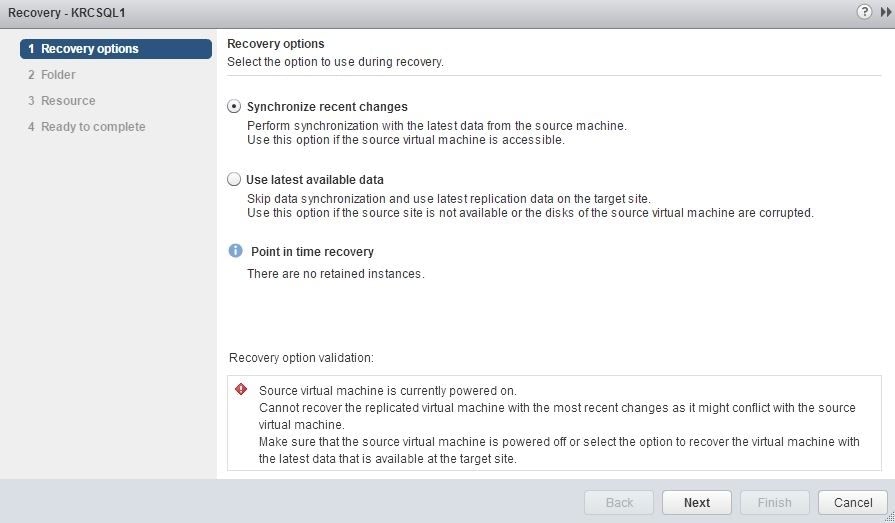Click Next to continue the wizard
Image resolution: width=895 pixels, height=523 pixels.
point(697,502)
